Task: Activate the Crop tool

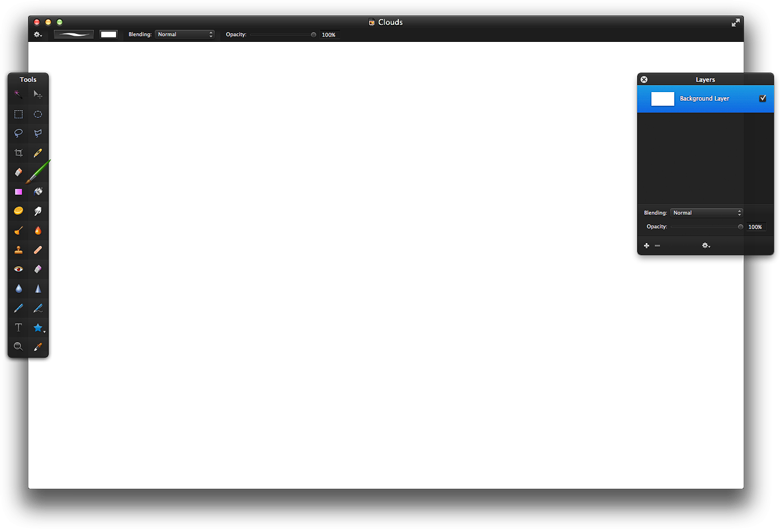Action: pos(18,153)
